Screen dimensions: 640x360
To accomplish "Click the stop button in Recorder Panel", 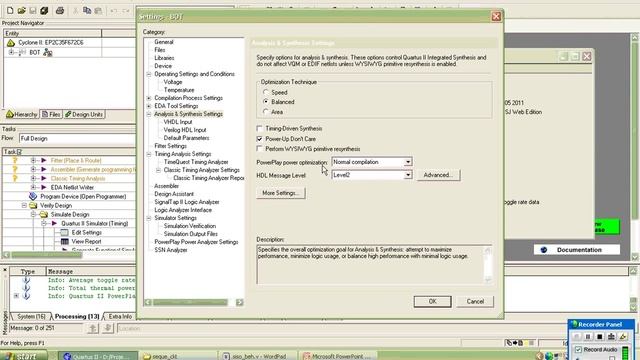I will [x=600, y=337].
